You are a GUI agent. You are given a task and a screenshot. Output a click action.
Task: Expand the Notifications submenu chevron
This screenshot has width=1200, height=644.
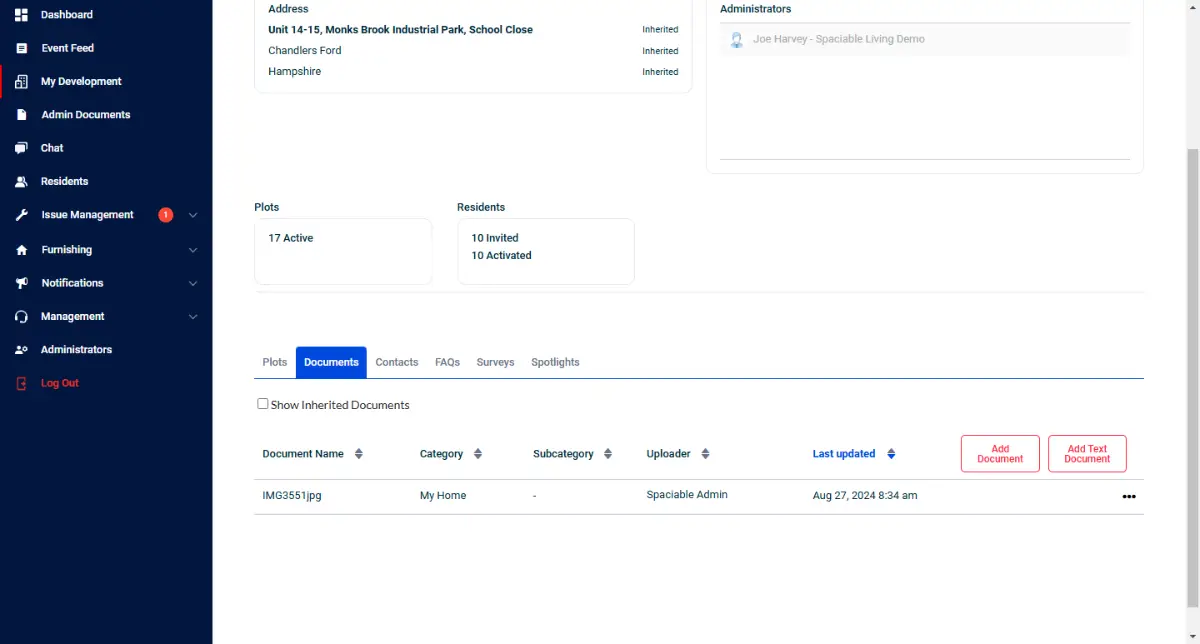[x=193, y=283]
